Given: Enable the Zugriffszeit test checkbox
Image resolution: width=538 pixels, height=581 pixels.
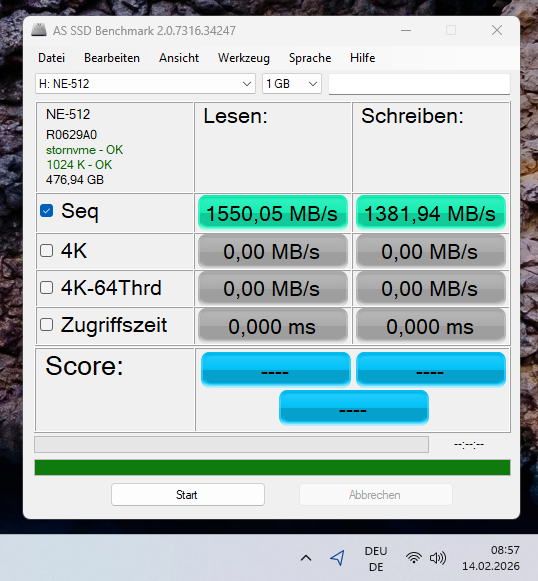Looking at the screenshot, I should click(47, 325).
